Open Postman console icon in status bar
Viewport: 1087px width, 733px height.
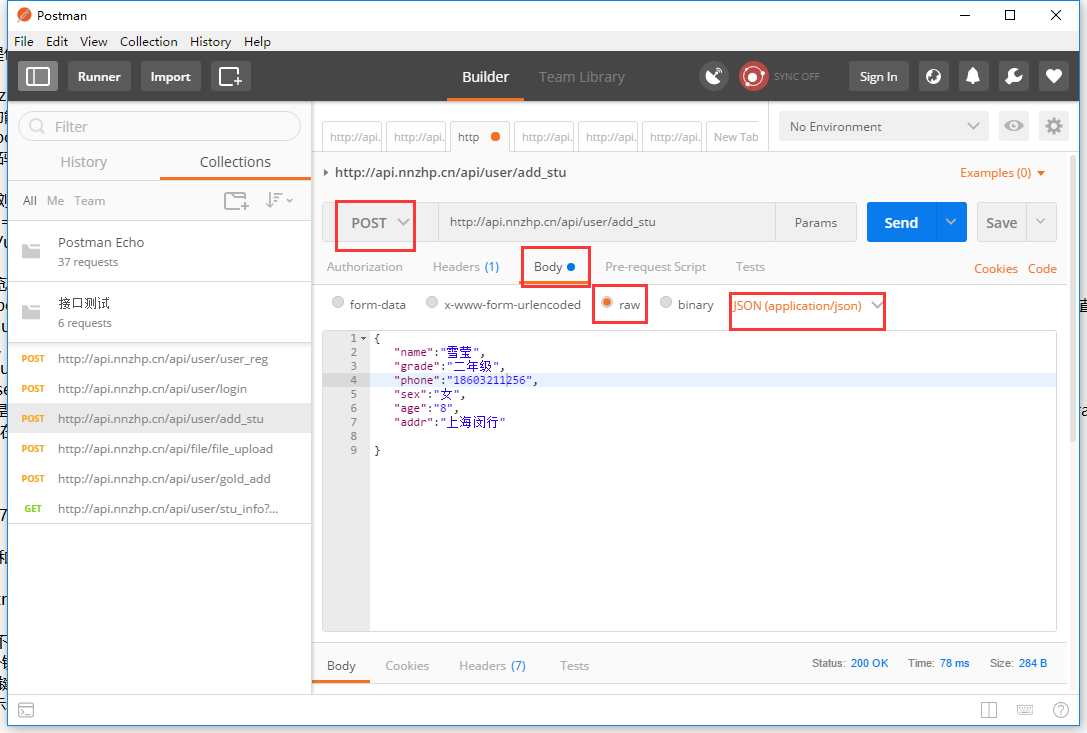pyautogui.click(x=26, y=710)
